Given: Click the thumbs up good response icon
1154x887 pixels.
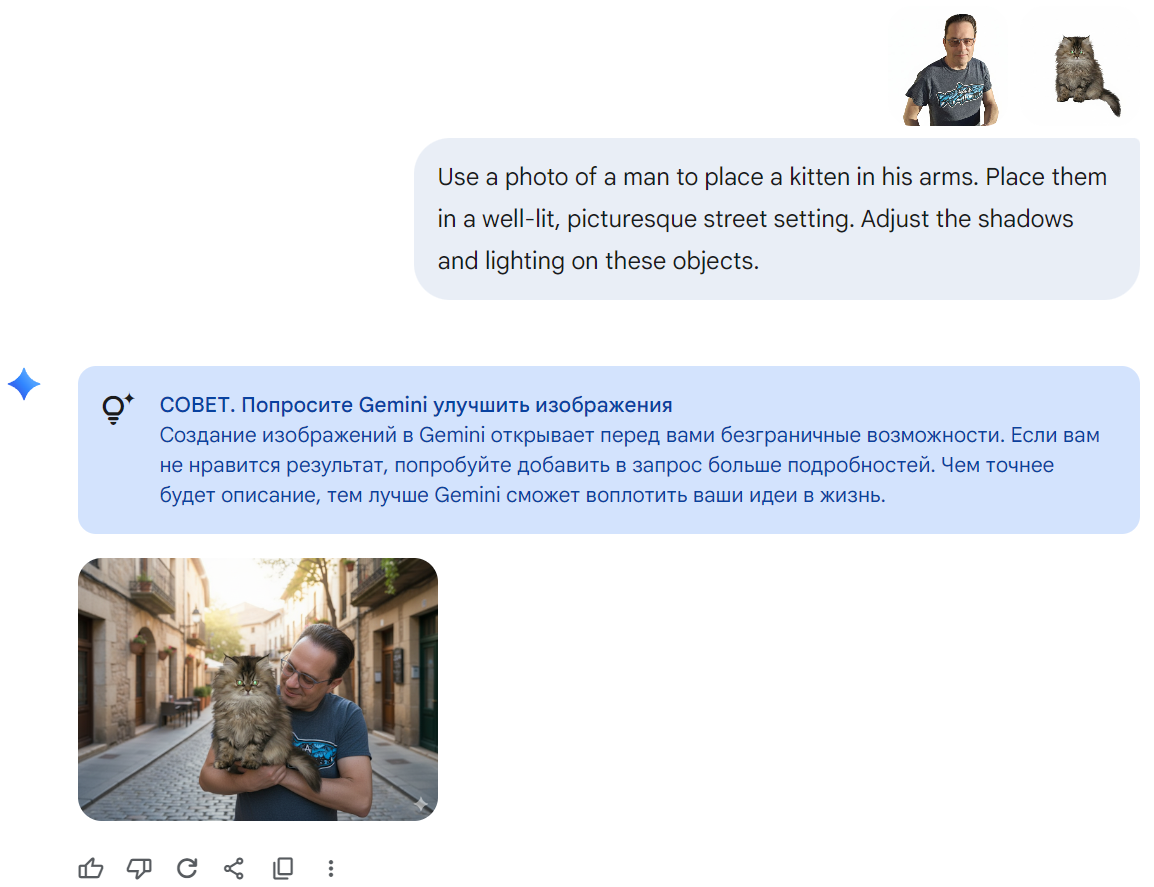Looking at the screenshot, I should (91, 868).
